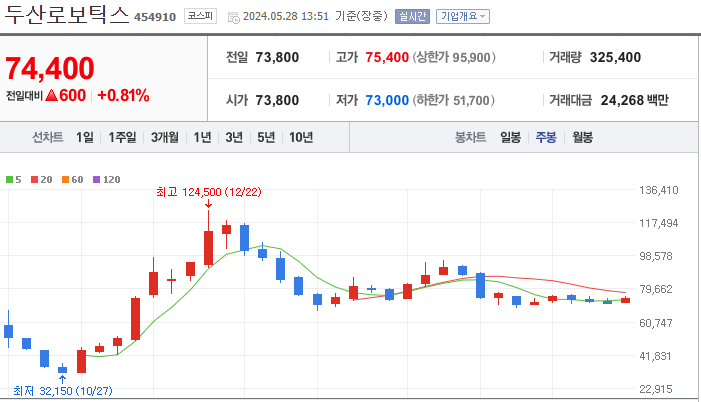This screenshot has height=402, width=701.
Task: Select the 3년 line chart tab
Action: coord(234,137)
